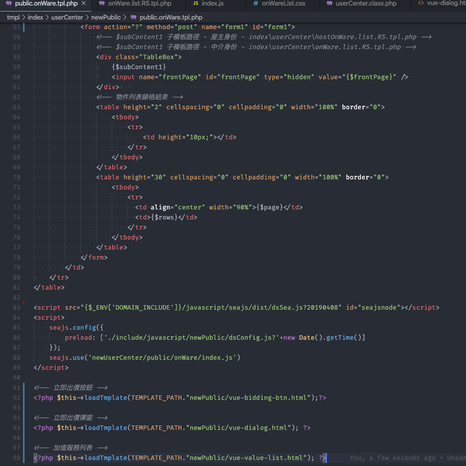Click '{$page}' on line 73
Image resolution: width=466 pixels, height=466 pixels.
coord(270,207)
